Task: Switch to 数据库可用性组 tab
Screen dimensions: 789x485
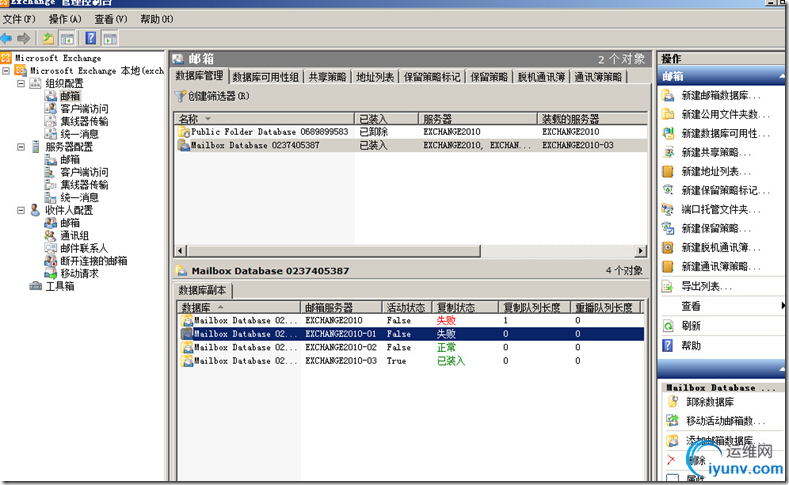Action: (266, 77)
